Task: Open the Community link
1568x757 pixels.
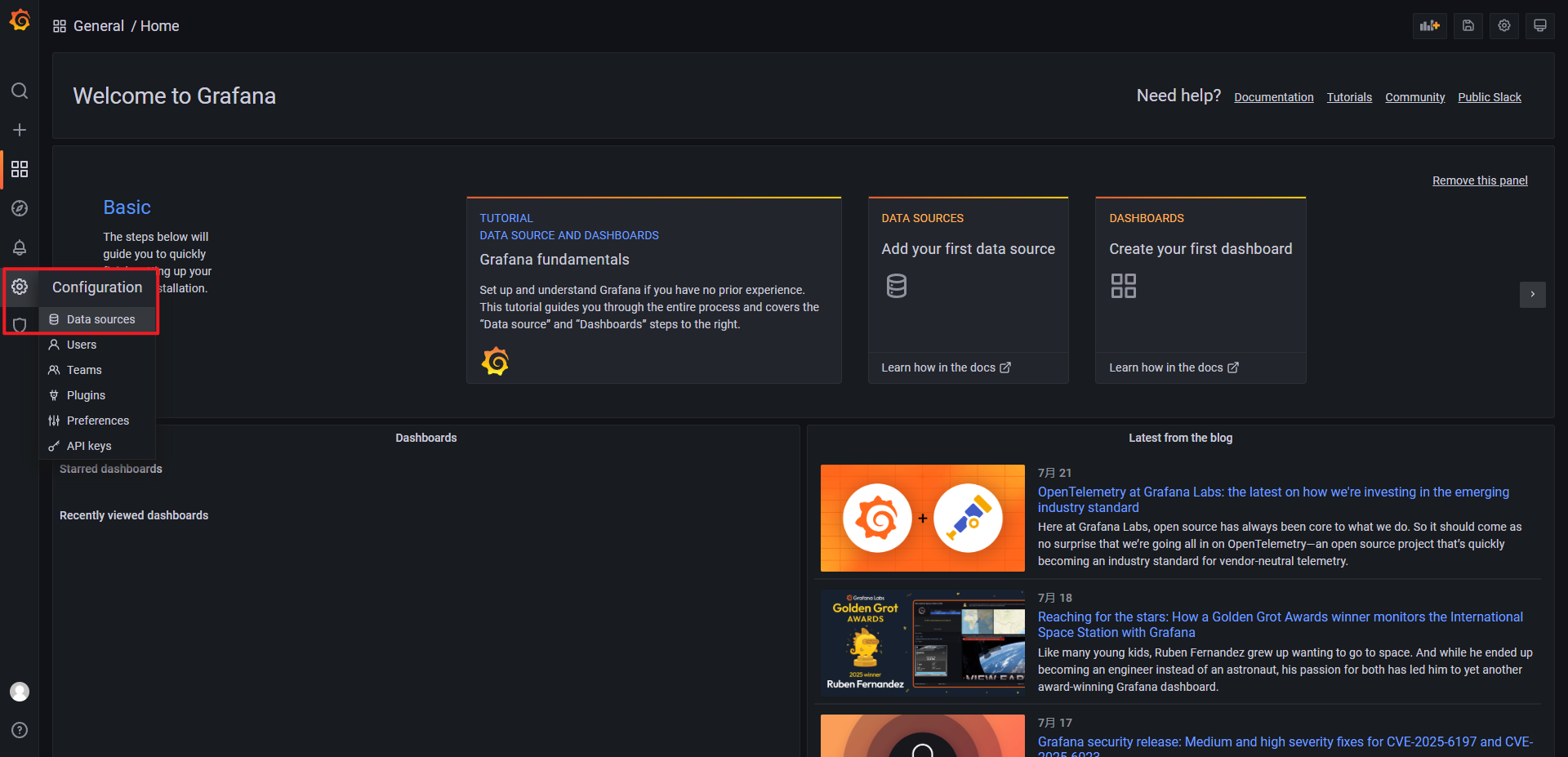Action: pyautogui.click(x=1414, y=97)
